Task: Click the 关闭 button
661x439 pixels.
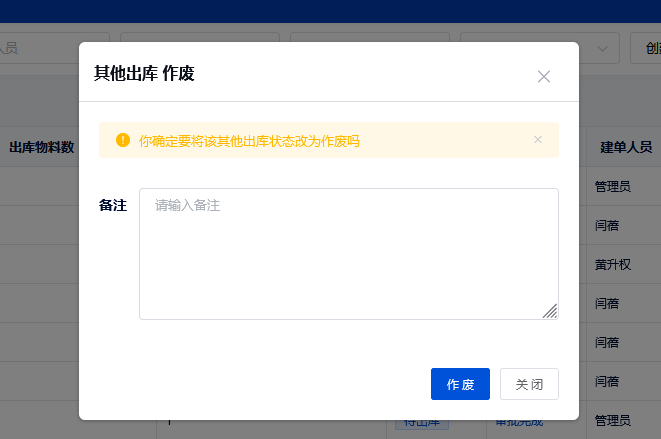Action: 529,384
